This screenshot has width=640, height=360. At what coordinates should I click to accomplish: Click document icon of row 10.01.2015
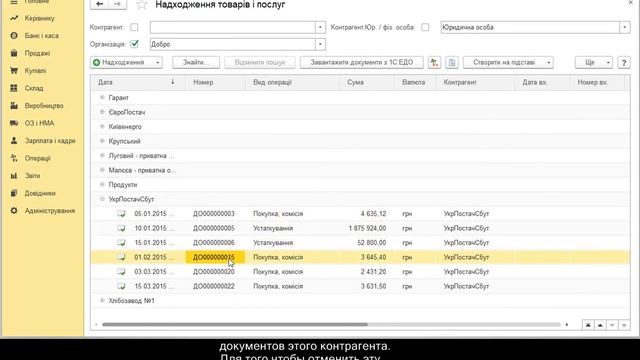click(x=121, y=228)
